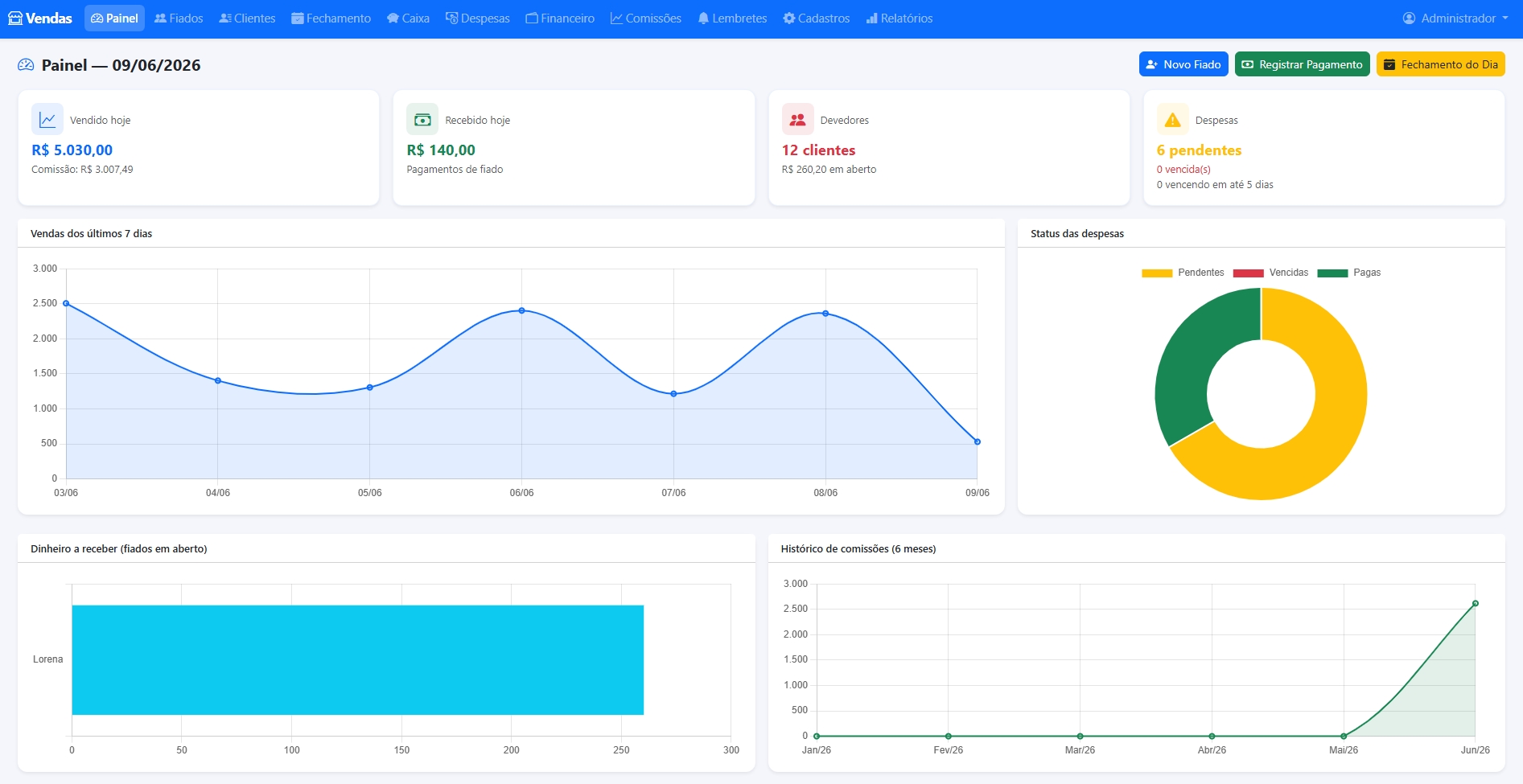Click the Mai/26 commission data point

tap(1344, 736)
